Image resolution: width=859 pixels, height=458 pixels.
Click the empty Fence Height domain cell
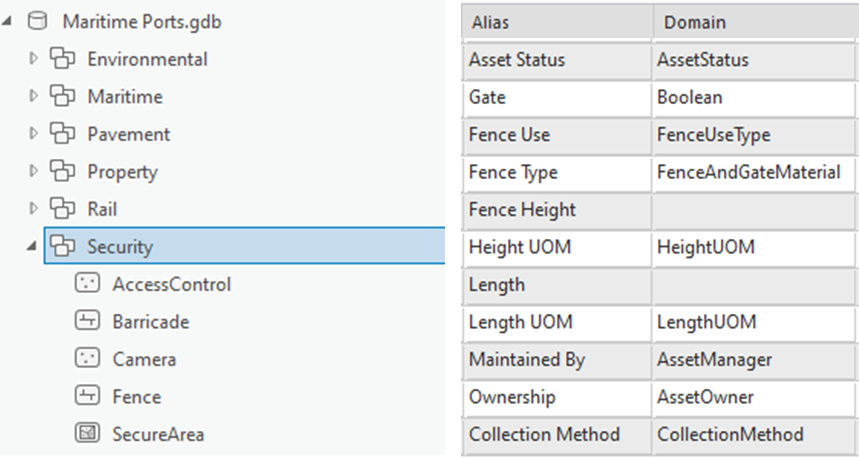coord(754,210)
